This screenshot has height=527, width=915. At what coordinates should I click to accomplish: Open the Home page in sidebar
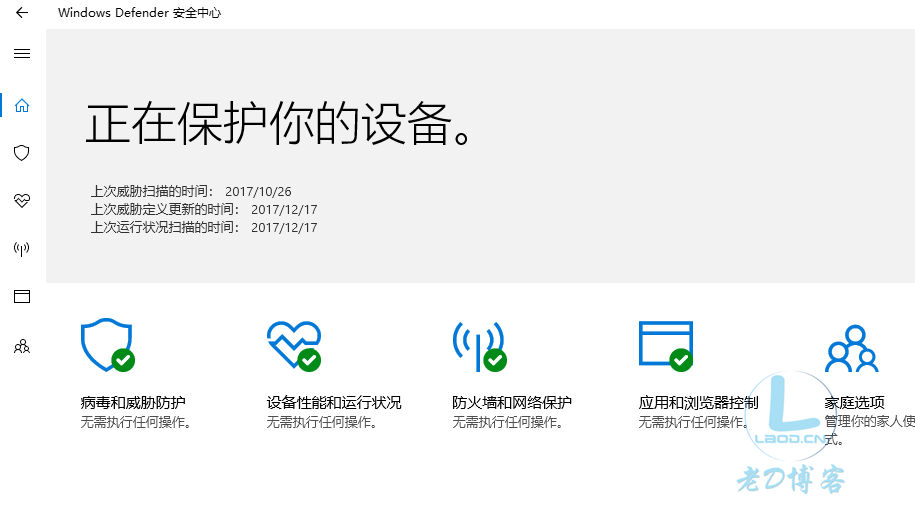tap(22, 106)
